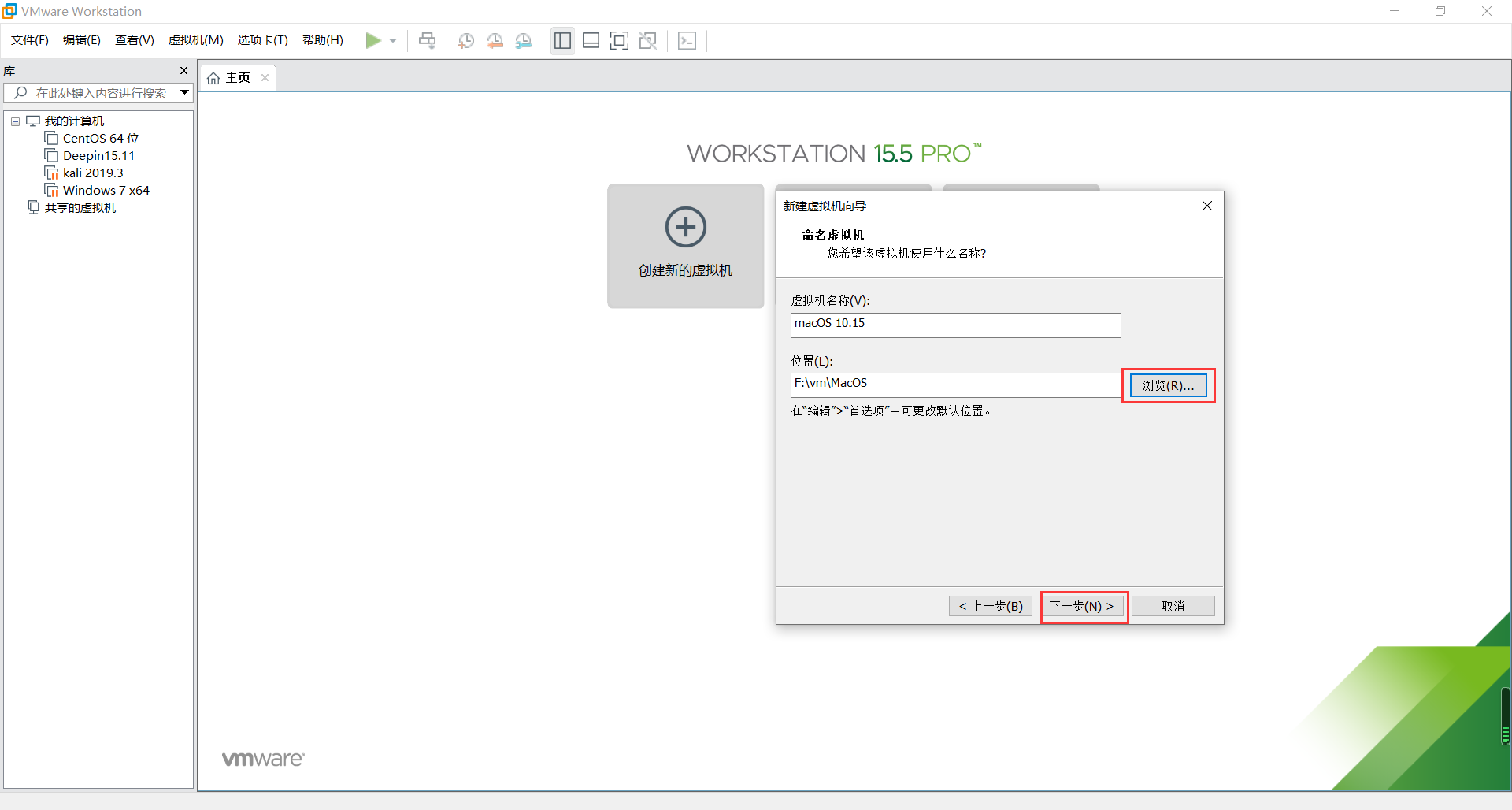
Task: Click the VM icon beside Deepin15.11
Action: (52, 156)
